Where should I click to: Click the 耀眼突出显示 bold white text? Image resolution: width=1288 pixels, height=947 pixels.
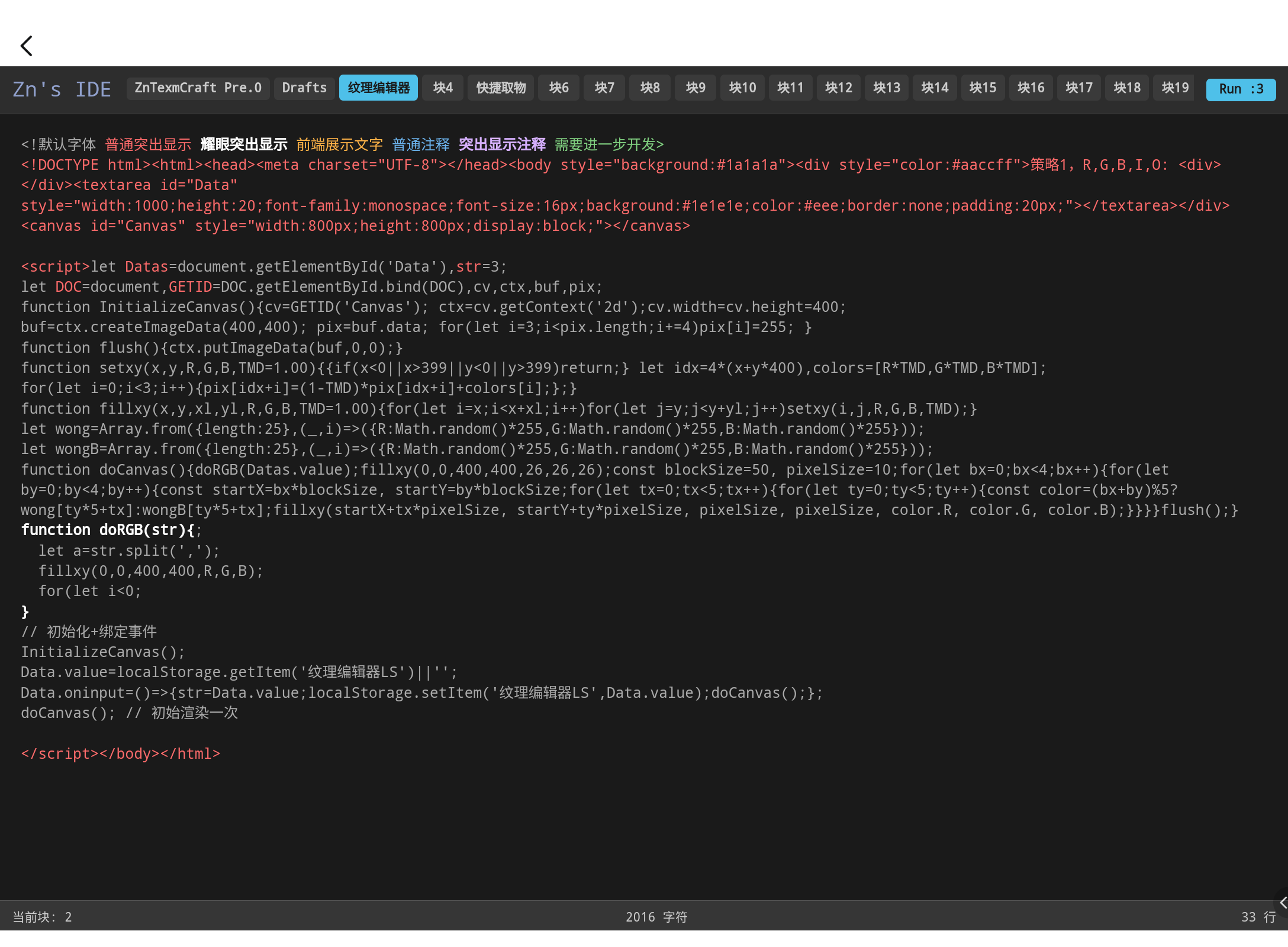coord(244,144)
